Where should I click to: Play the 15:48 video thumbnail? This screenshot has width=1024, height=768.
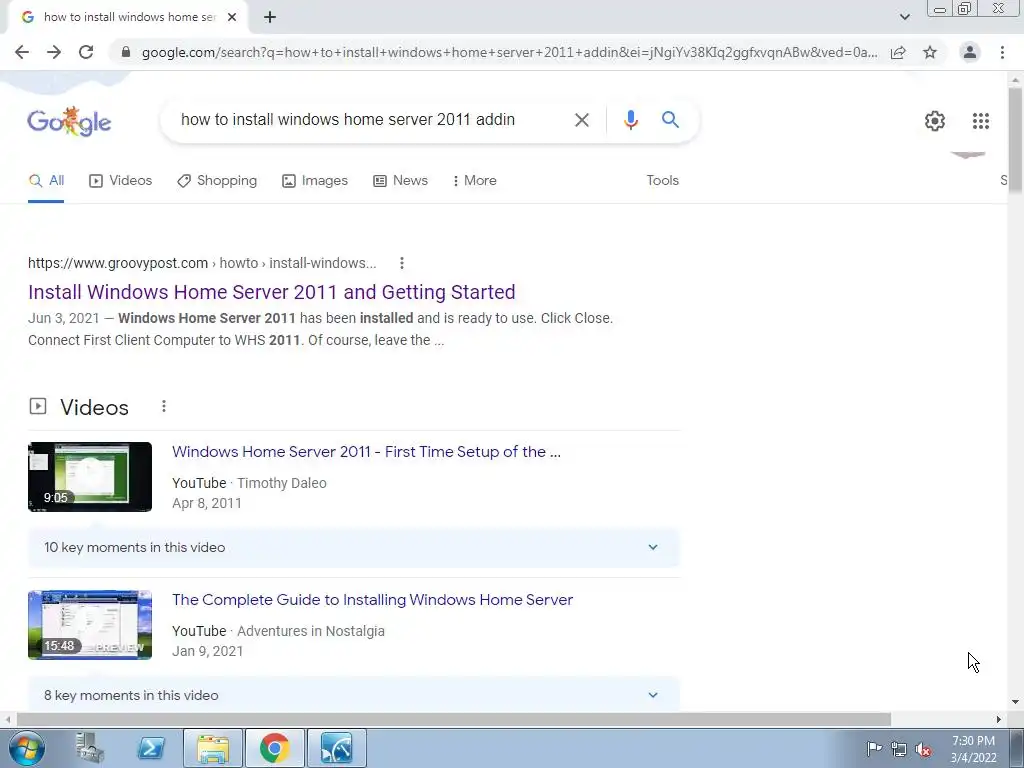(90, 625)
